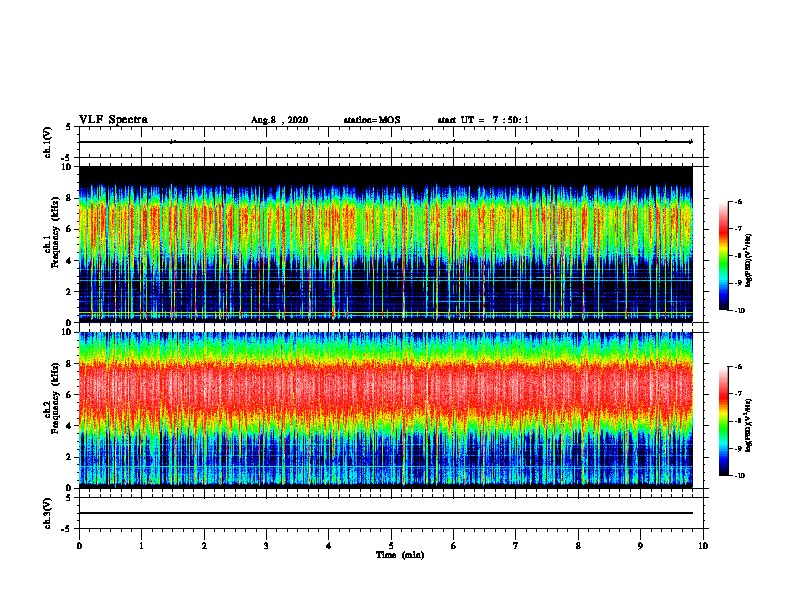Click the "ch.1 Frequency (kHz)" axis label

(52, 232)
